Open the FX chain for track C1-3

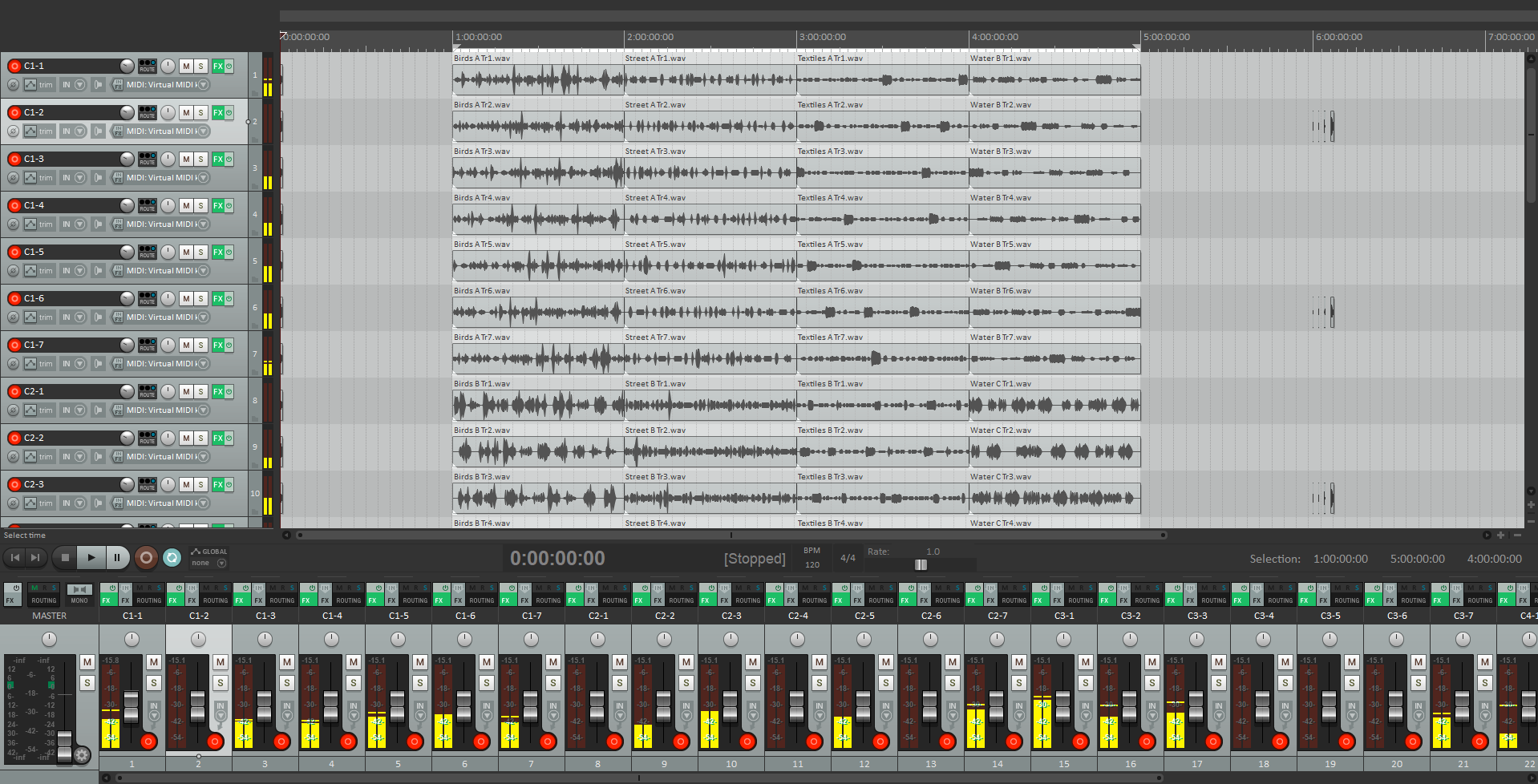click(217, 159)
